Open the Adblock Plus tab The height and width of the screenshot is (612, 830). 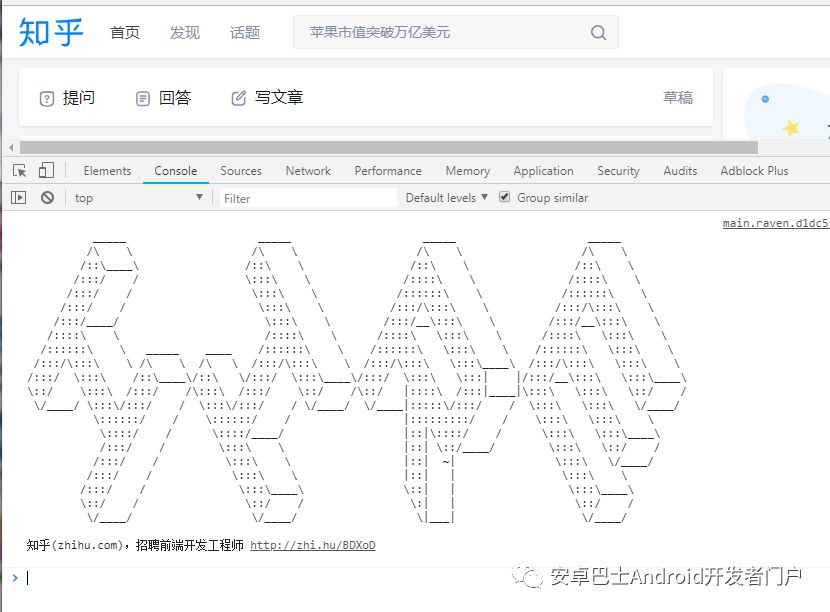(x=754, y=170)
